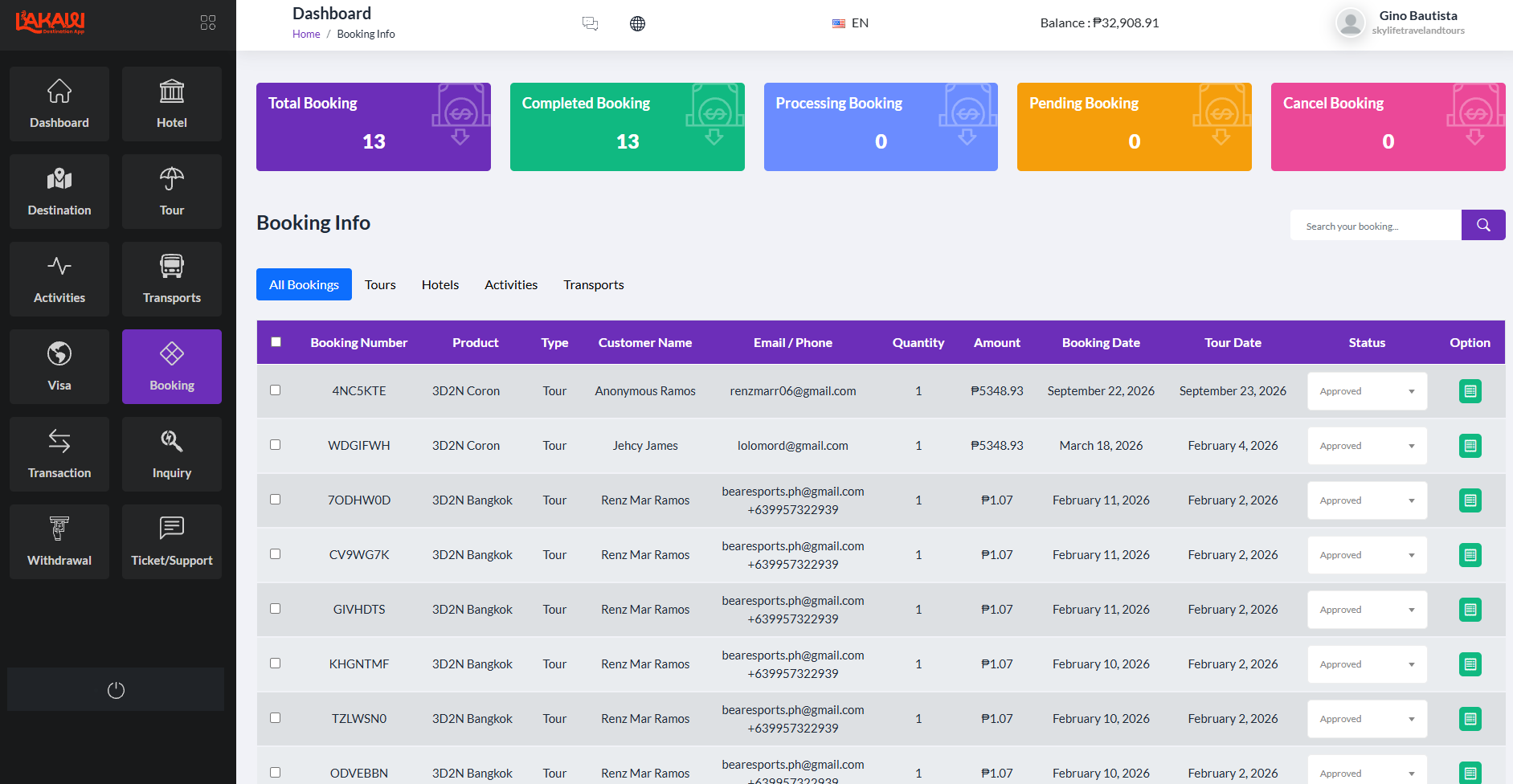Viewport: 1513px width, 784px height.
Task: Open status dropdown for booking KHGNTMF
Action: (1367, 664)
